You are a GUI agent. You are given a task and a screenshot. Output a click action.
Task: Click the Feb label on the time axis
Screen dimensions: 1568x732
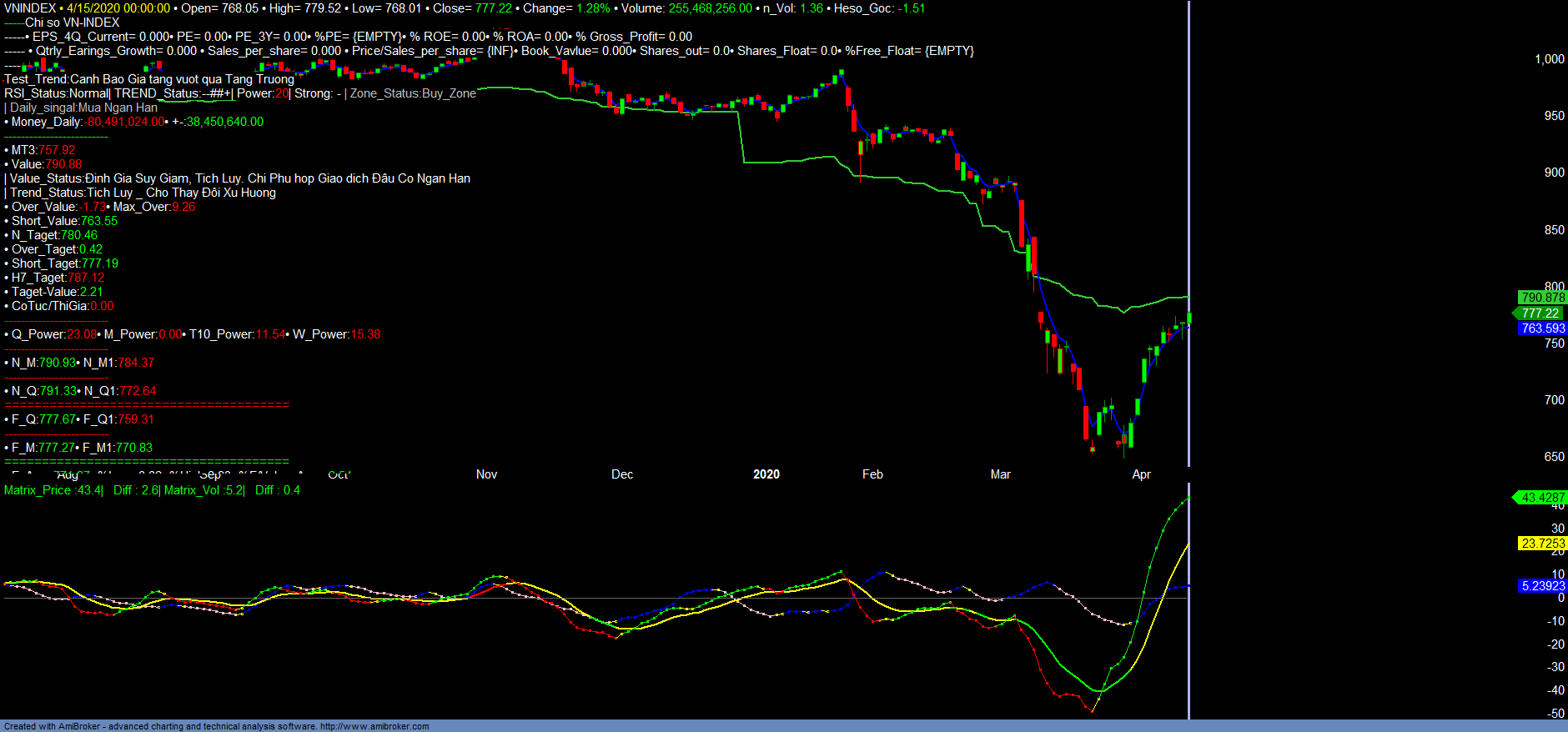coord(872,474)
